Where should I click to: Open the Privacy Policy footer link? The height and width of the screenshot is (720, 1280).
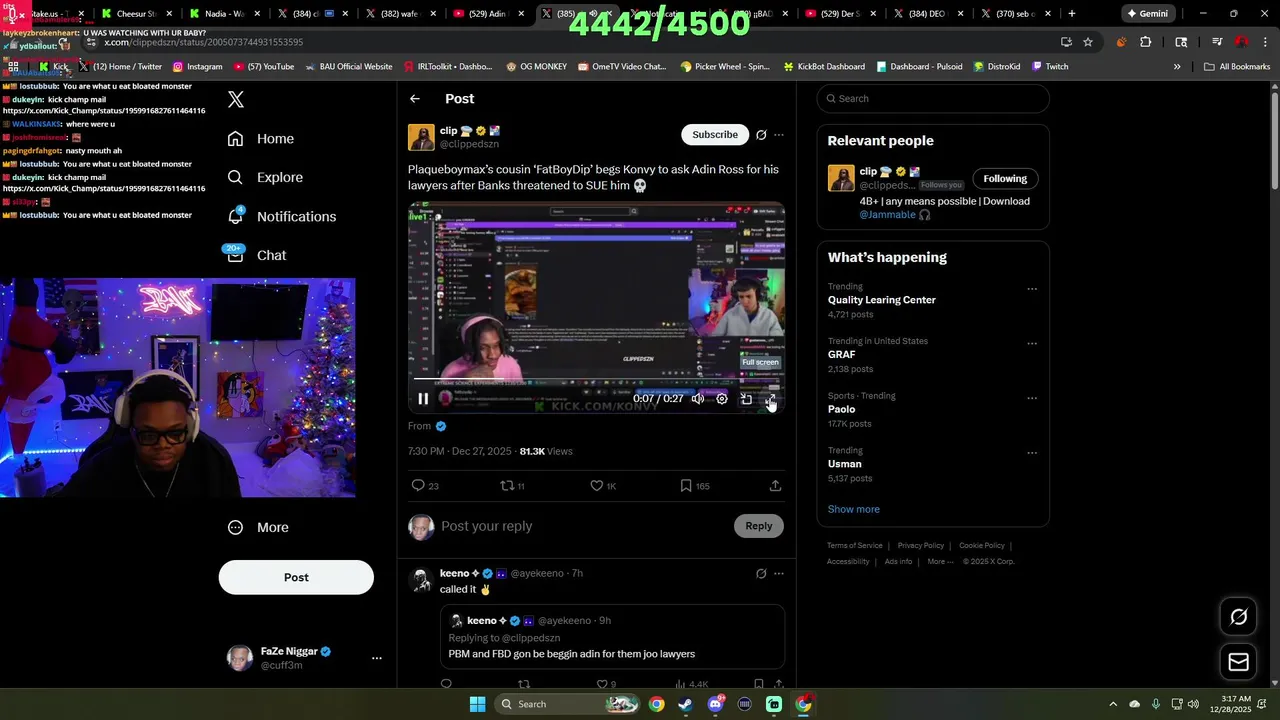coord(921,545)
